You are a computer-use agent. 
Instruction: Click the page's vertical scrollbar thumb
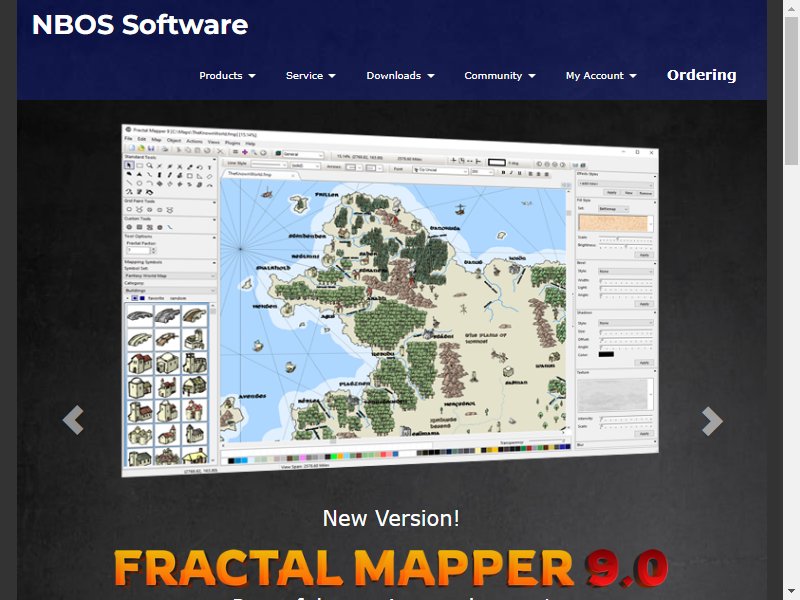[x=791, y=90]
